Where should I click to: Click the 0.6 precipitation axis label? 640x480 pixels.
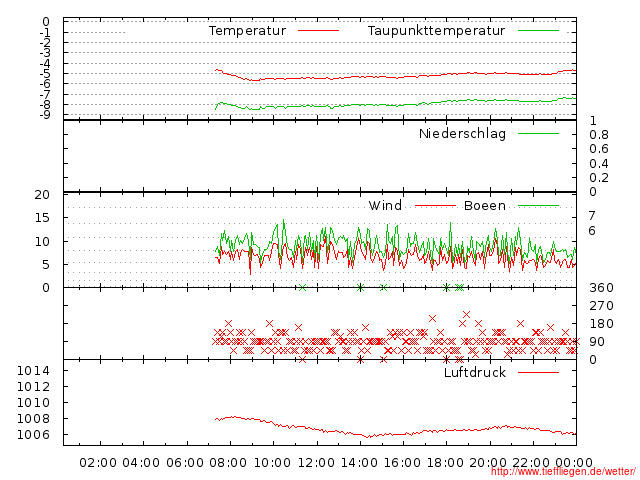599,149
